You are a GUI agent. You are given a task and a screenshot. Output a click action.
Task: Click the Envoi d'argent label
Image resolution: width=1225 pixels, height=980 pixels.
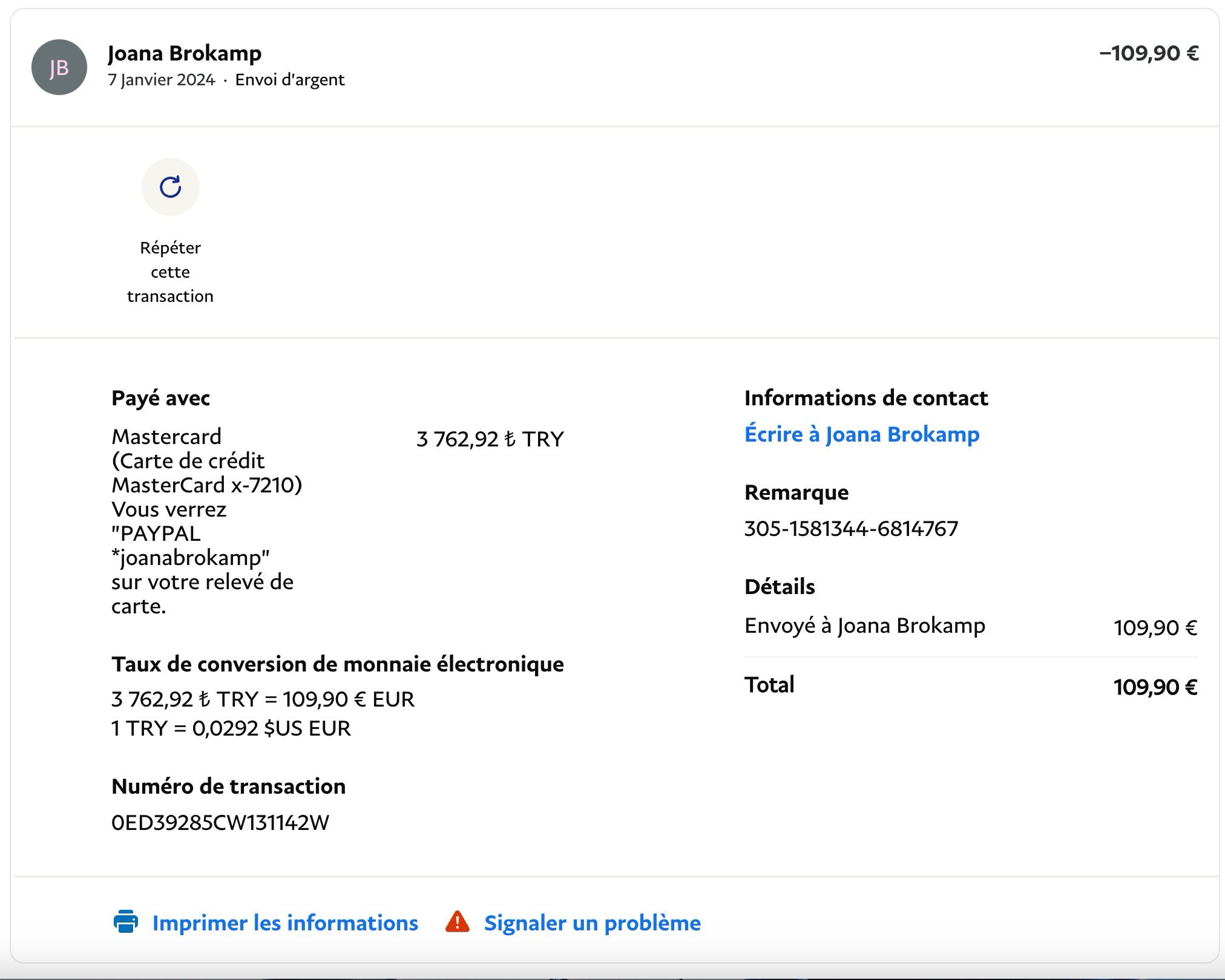point(289,80)
